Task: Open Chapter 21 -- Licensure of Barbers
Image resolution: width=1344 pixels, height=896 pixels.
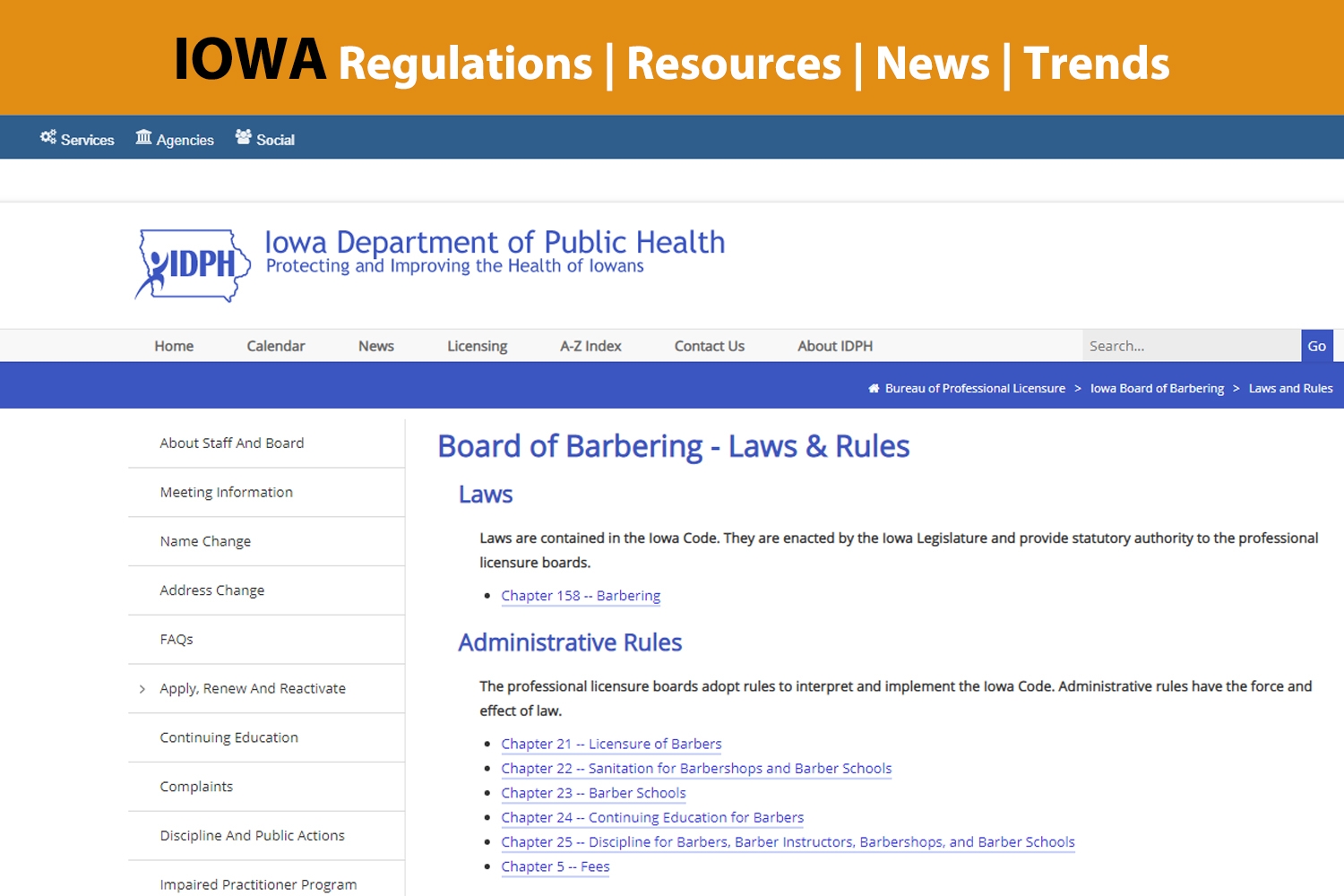Action: pyautogui.click(x=611, y=744)
